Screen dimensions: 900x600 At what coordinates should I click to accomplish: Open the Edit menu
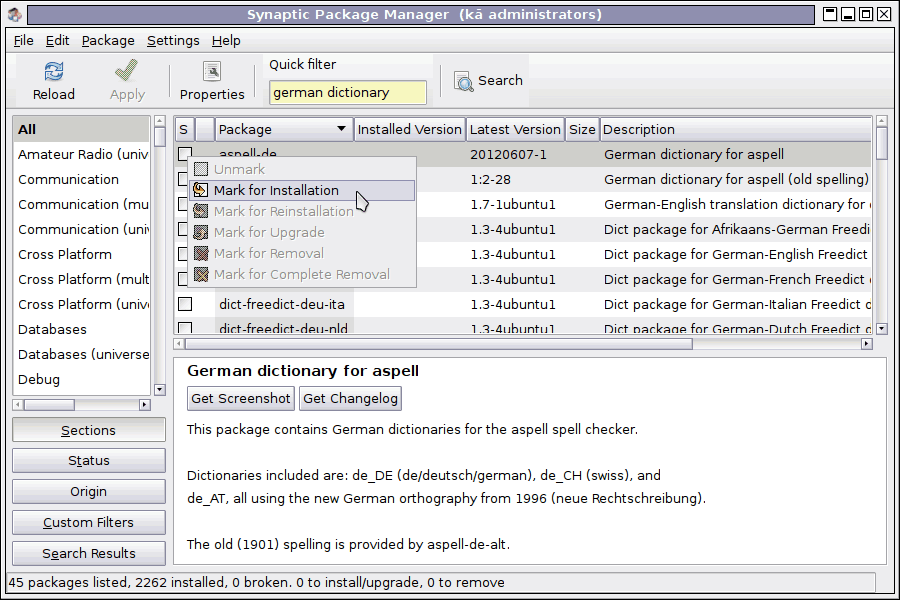coord(57,41)
